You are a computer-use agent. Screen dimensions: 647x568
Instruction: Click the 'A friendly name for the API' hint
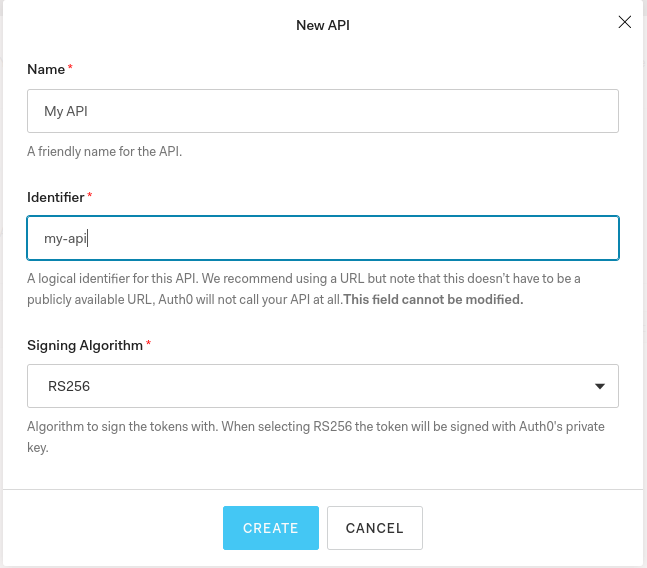pyautogui.click(x=104, y=151)
